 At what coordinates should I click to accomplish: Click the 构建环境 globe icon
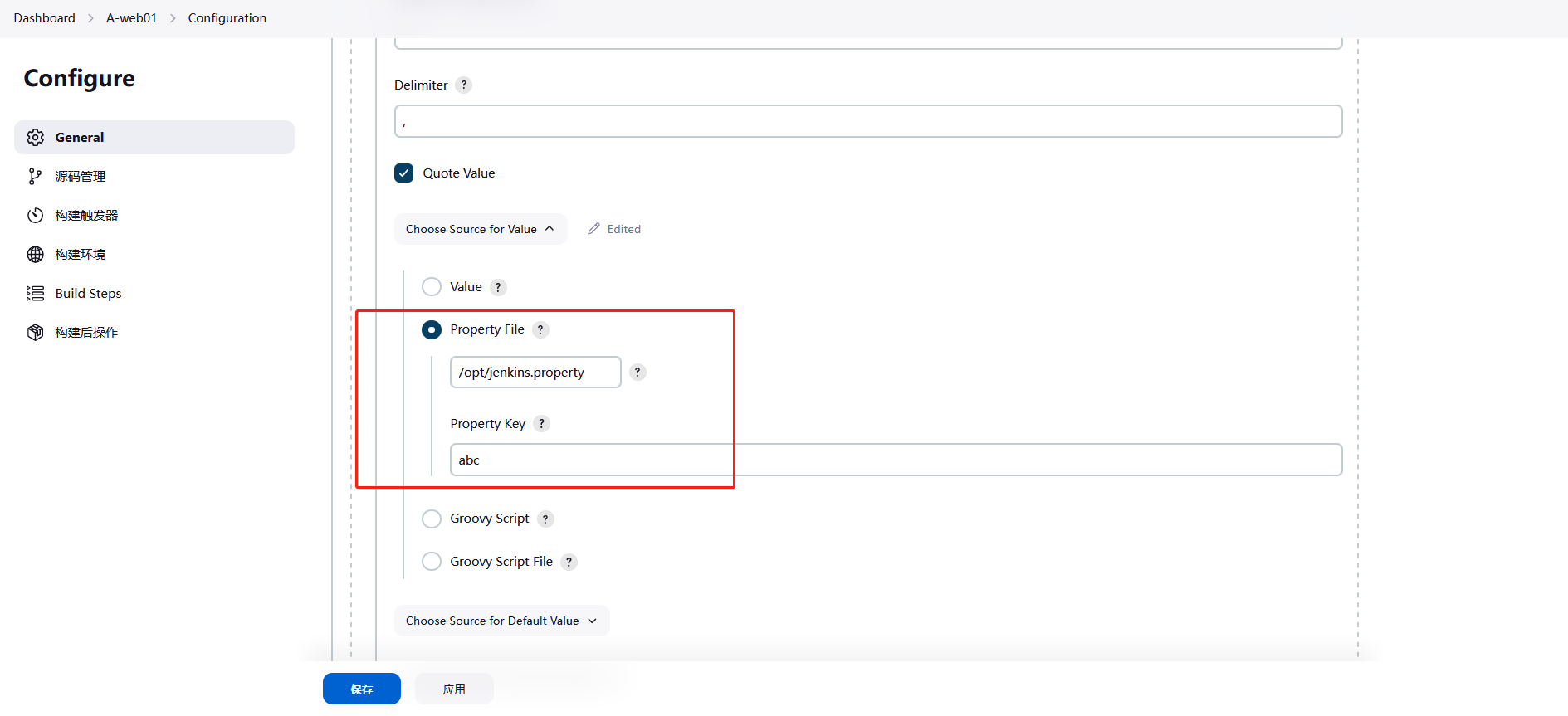[x=35, y=255]
